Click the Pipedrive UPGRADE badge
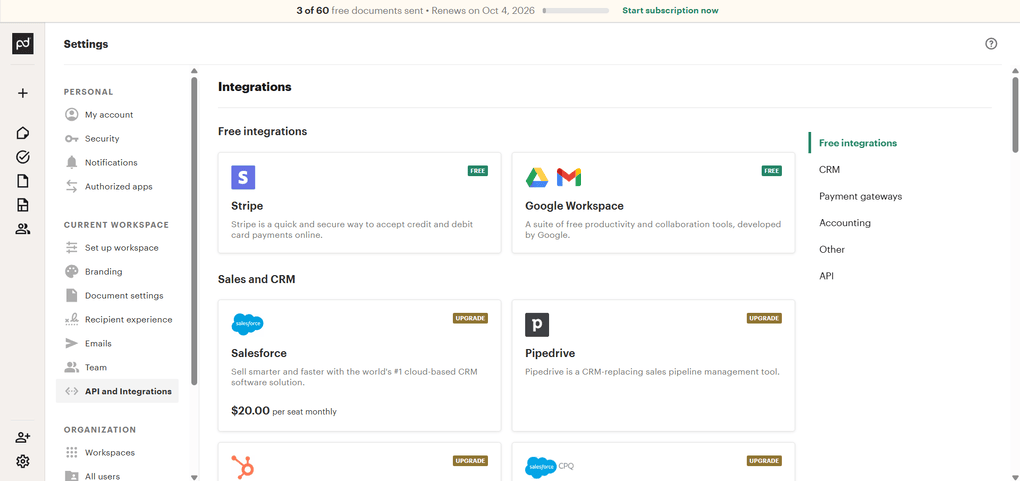This screenshot has height=481, width=1020. (x=764, y=318)
